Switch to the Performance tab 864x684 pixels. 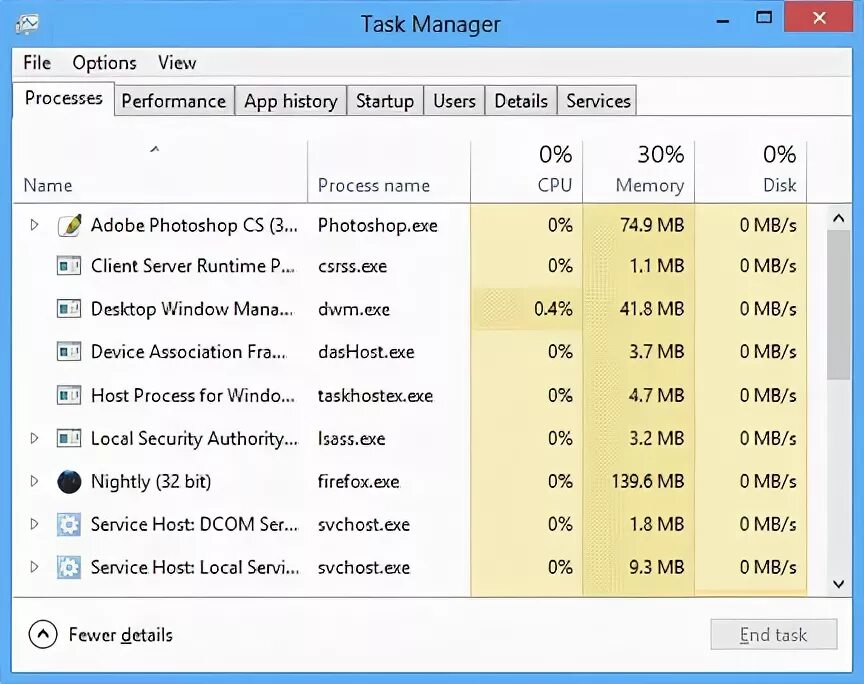point(173,101)
